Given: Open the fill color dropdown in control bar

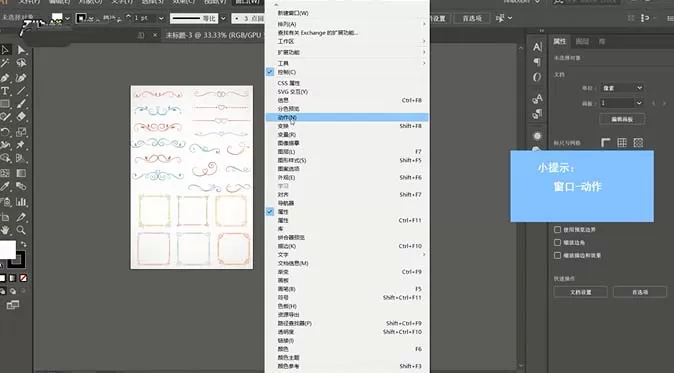Looking at the screenshot, I should [x=67, y=18].
